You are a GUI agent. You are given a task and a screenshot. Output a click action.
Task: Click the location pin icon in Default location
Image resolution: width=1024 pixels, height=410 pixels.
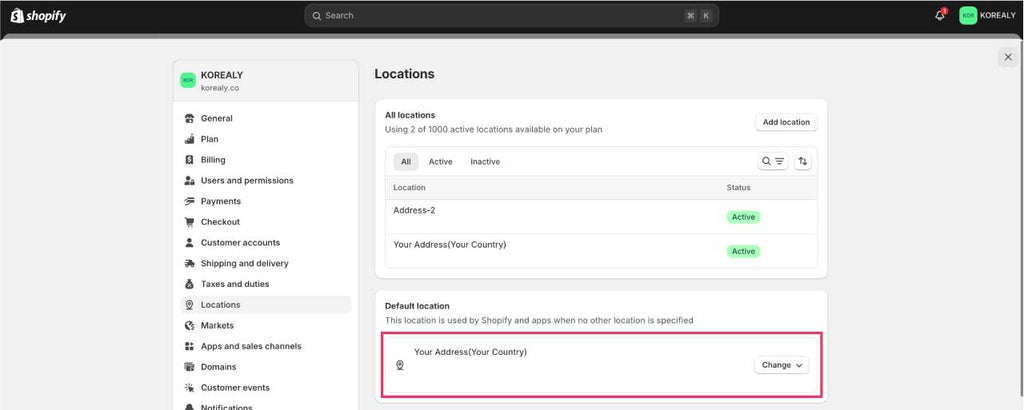click(400, 365)
